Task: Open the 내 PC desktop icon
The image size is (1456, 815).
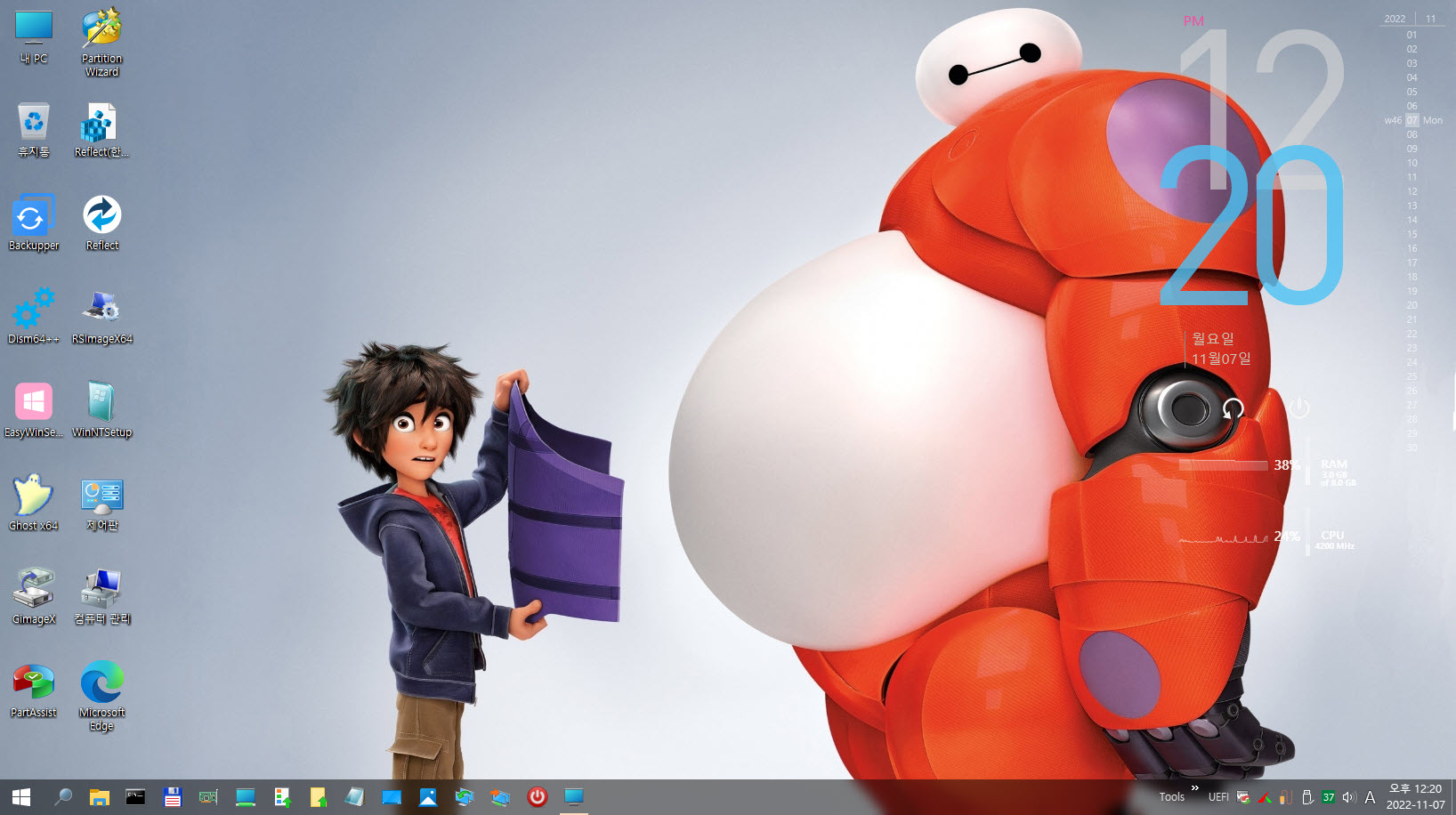Action: click(34, 37)
